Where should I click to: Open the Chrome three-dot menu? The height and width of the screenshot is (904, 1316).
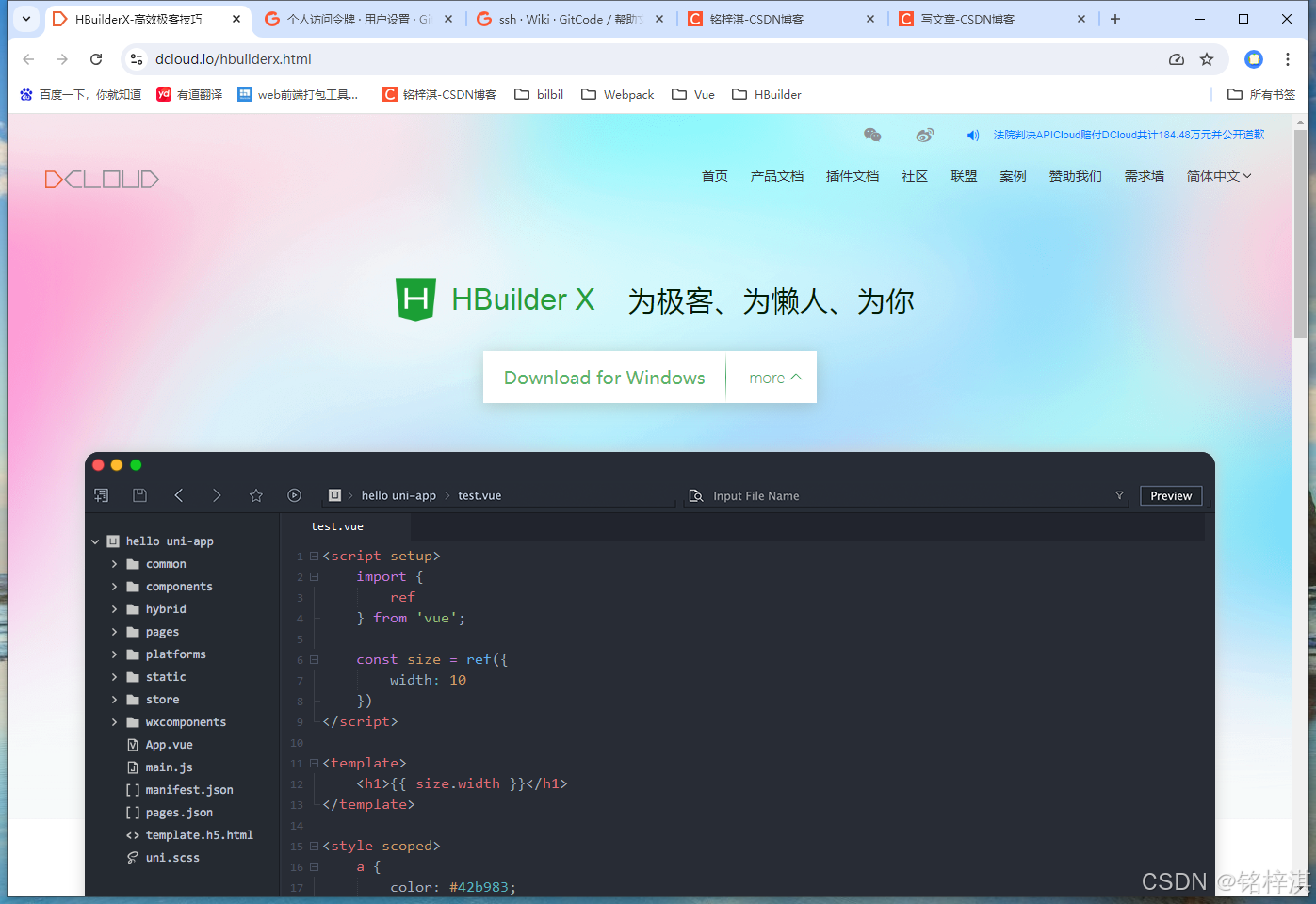coord(1288,59)
